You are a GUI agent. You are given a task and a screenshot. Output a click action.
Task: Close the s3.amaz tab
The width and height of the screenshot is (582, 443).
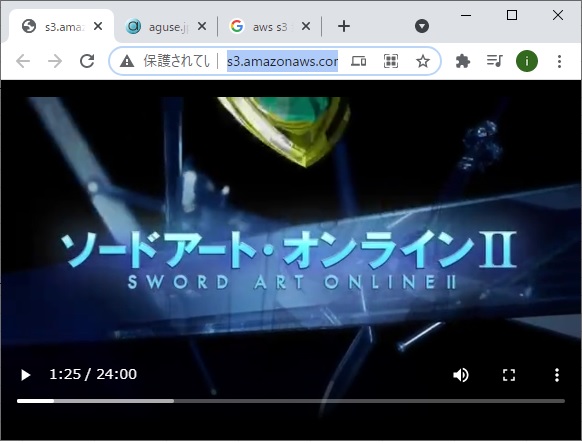pos(98,26)
